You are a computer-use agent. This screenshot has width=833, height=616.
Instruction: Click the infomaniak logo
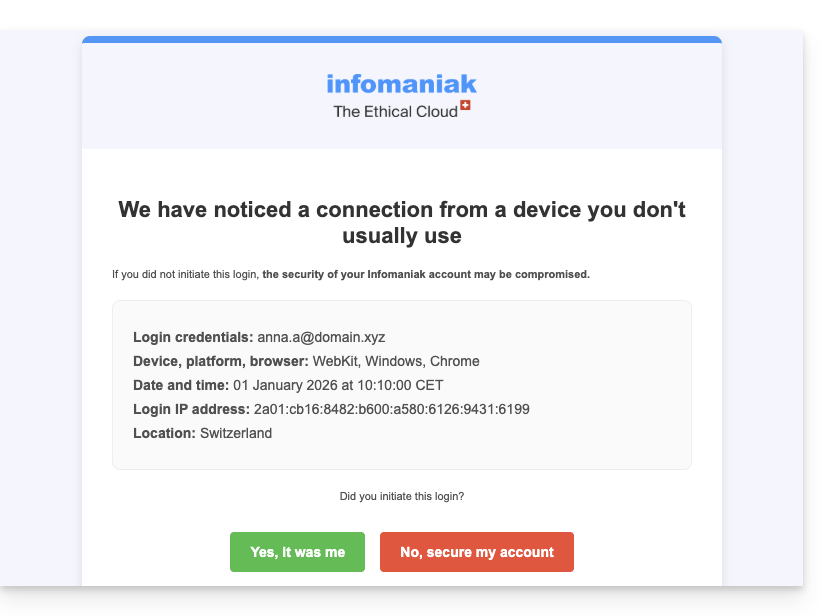pyautogui.click(x=401, y=84)
